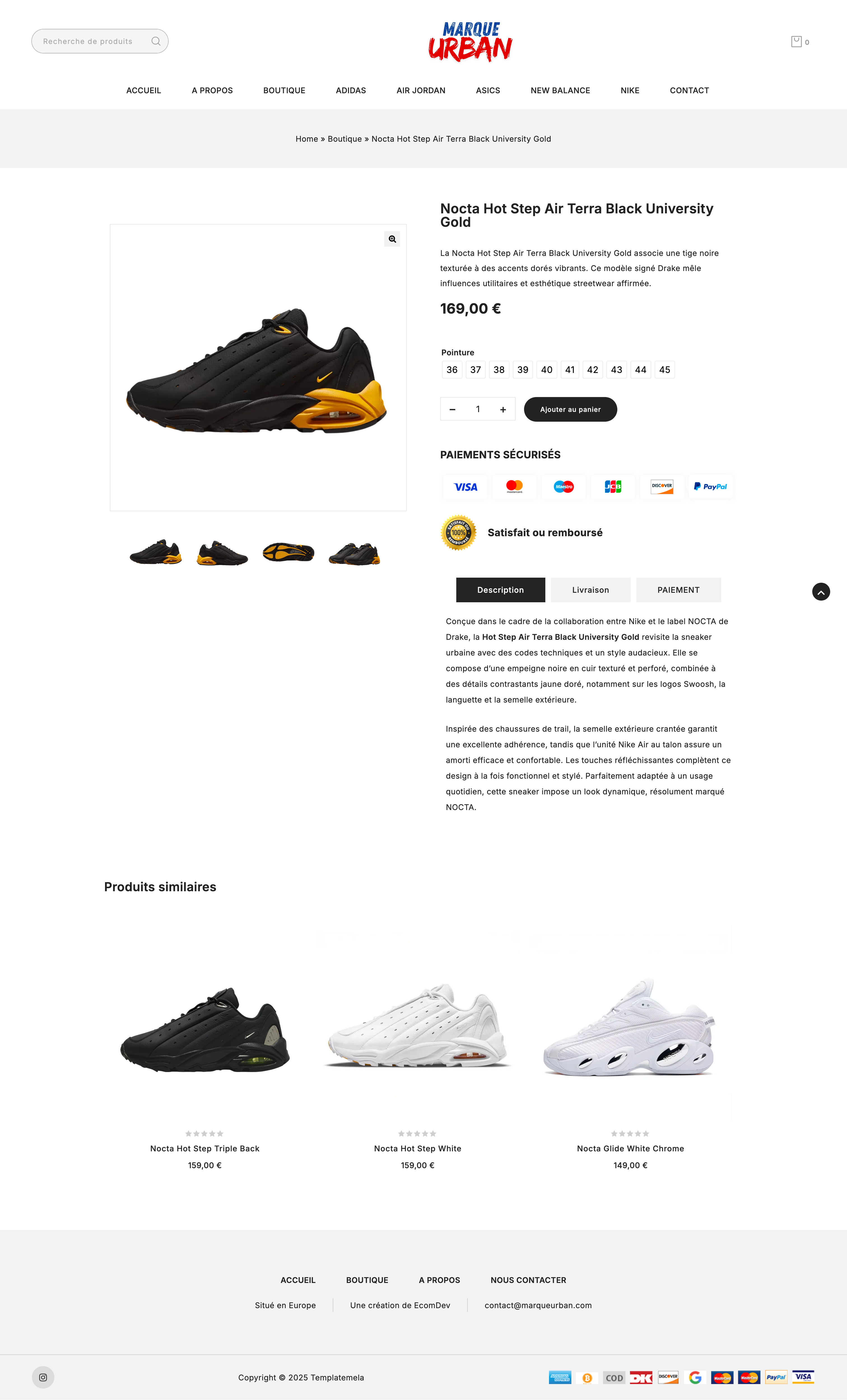Open the AIR JORDAN menu item
The width and height of the screenshot is (847, 1400).
tap(421, 90)
